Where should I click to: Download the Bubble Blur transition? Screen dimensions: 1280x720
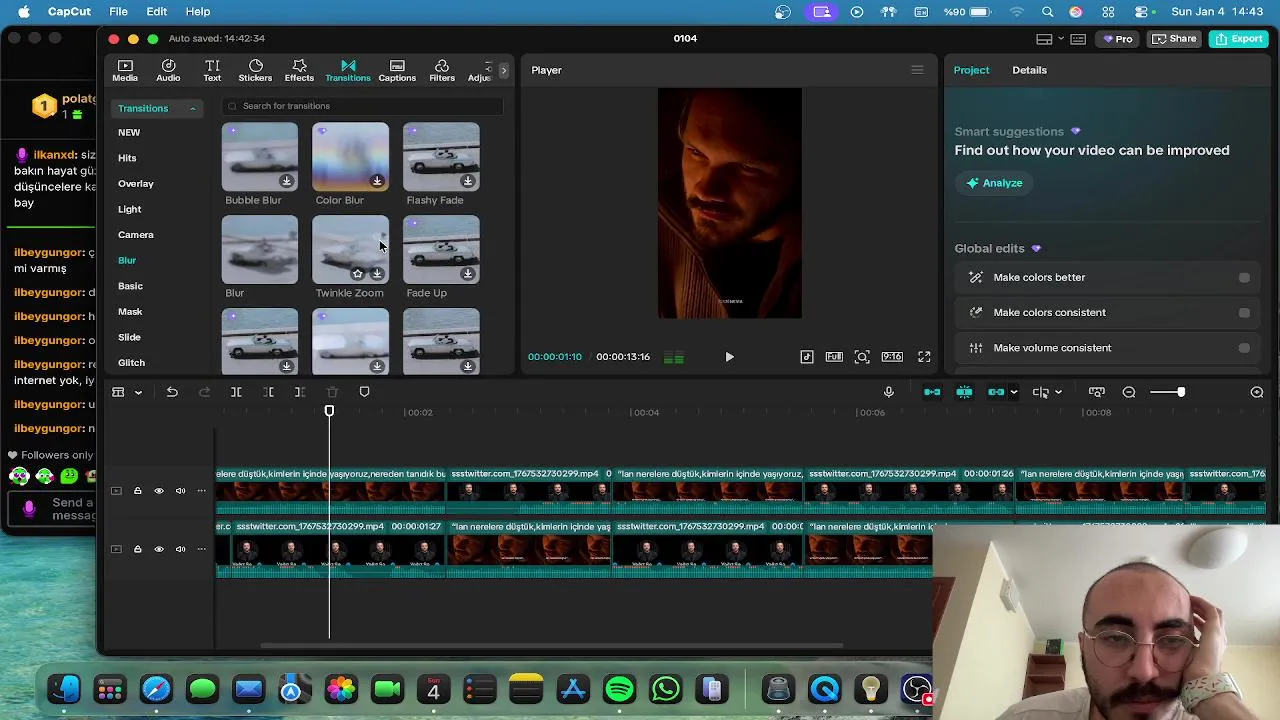(286, 181)
